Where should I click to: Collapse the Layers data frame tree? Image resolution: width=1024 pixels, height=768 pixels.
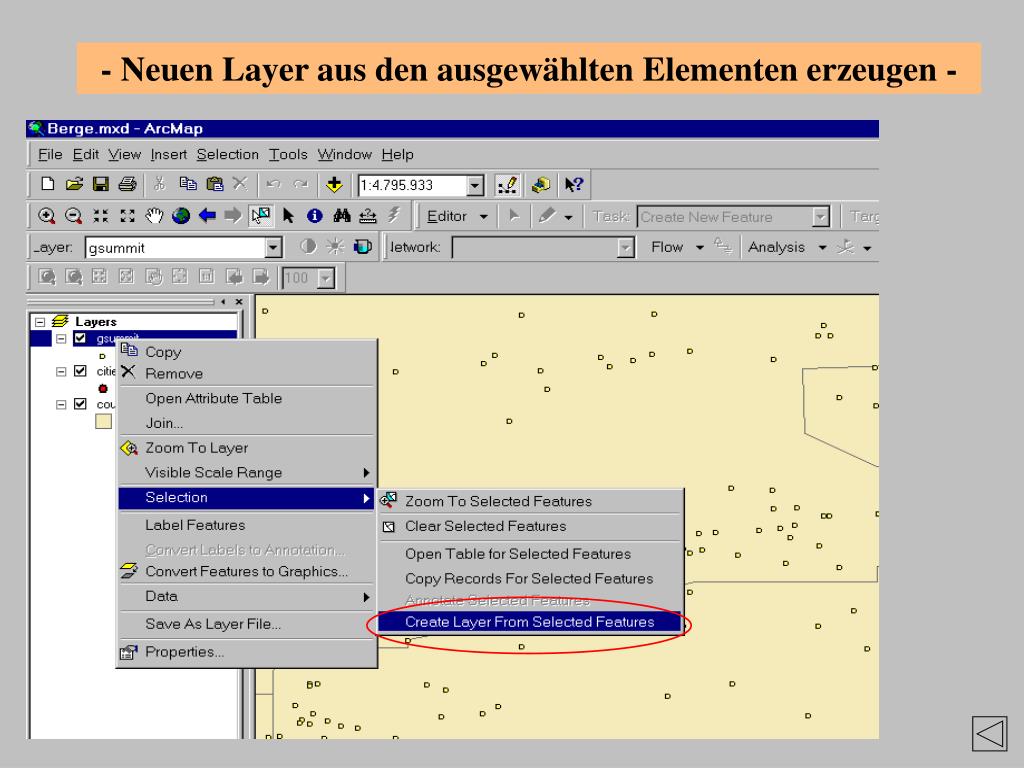coord(40,322)
